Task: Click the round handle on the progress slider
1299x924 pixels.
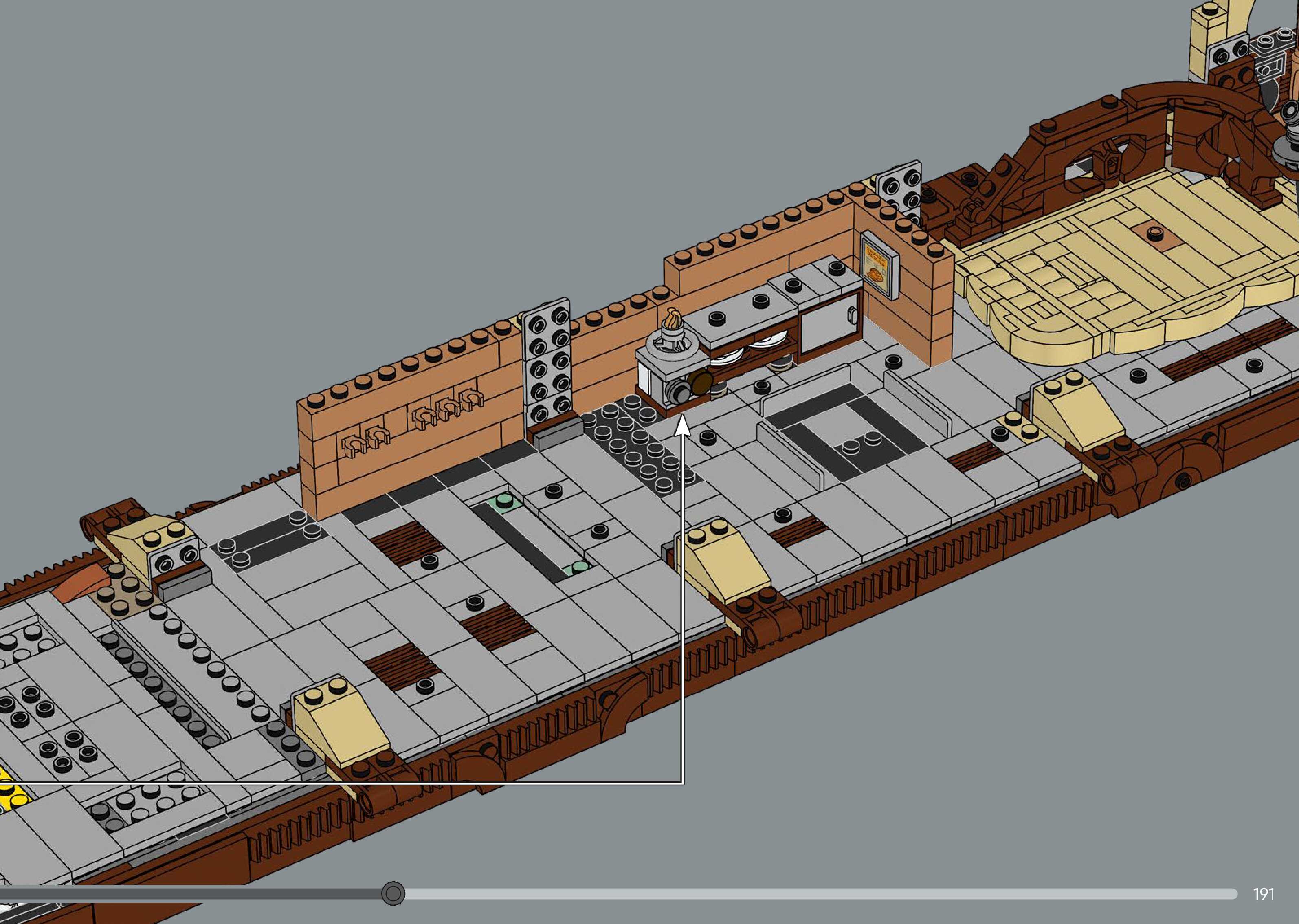Action: 393,894
